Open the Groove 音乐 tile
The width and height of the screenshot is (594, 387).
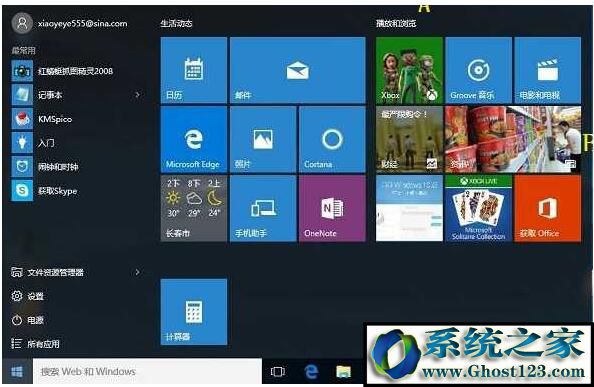coord(478,70)
